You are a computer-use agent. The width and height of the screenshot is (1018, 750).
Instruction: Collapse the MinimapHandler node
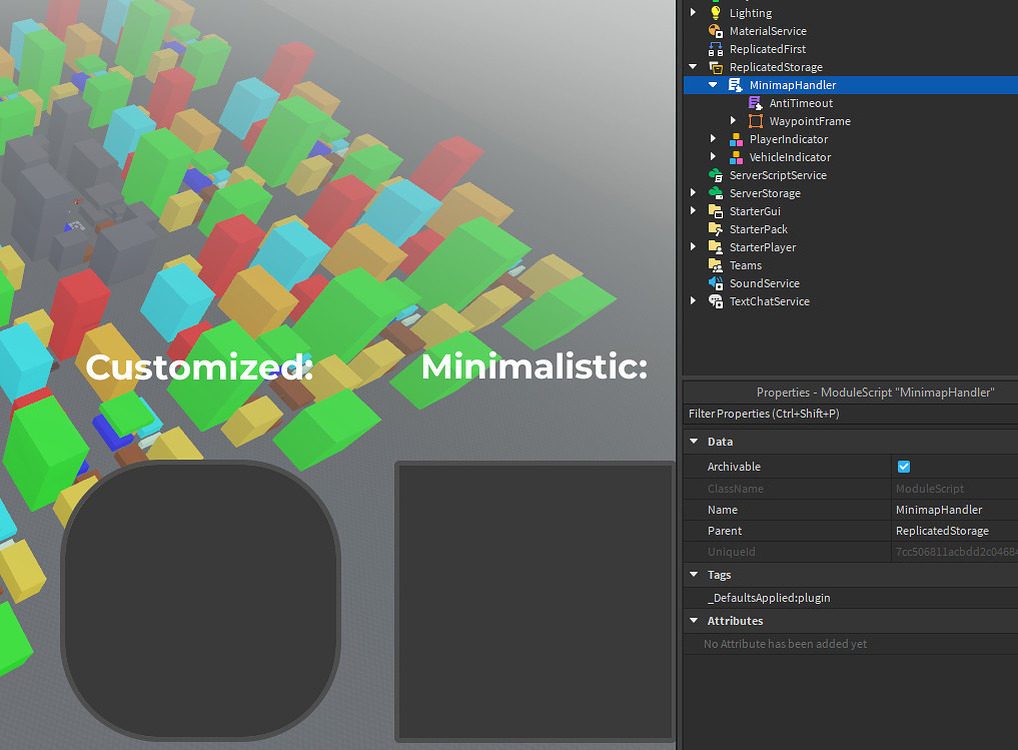[713, 84]
